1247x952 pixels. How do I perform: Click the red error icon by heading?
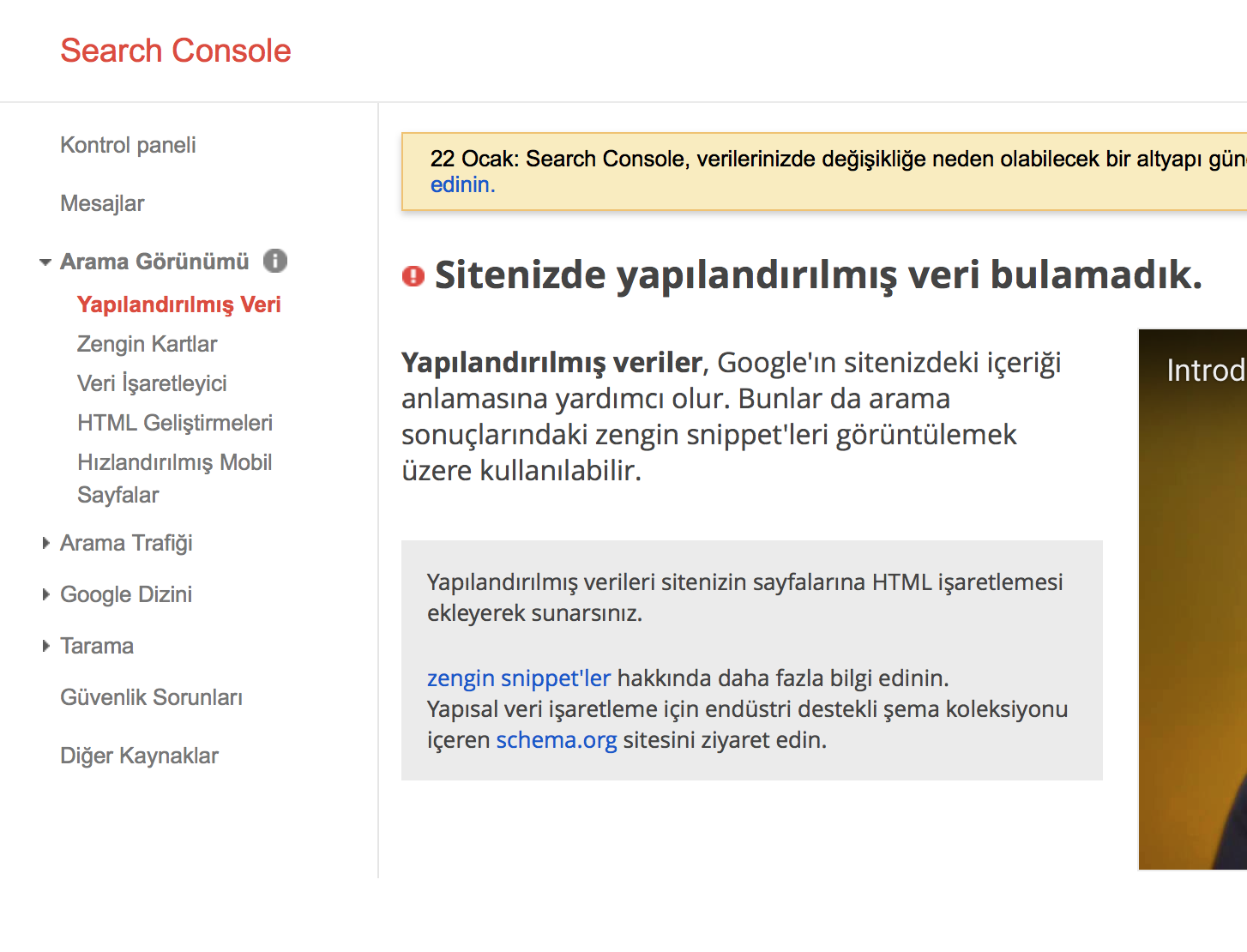click(413, 276)
